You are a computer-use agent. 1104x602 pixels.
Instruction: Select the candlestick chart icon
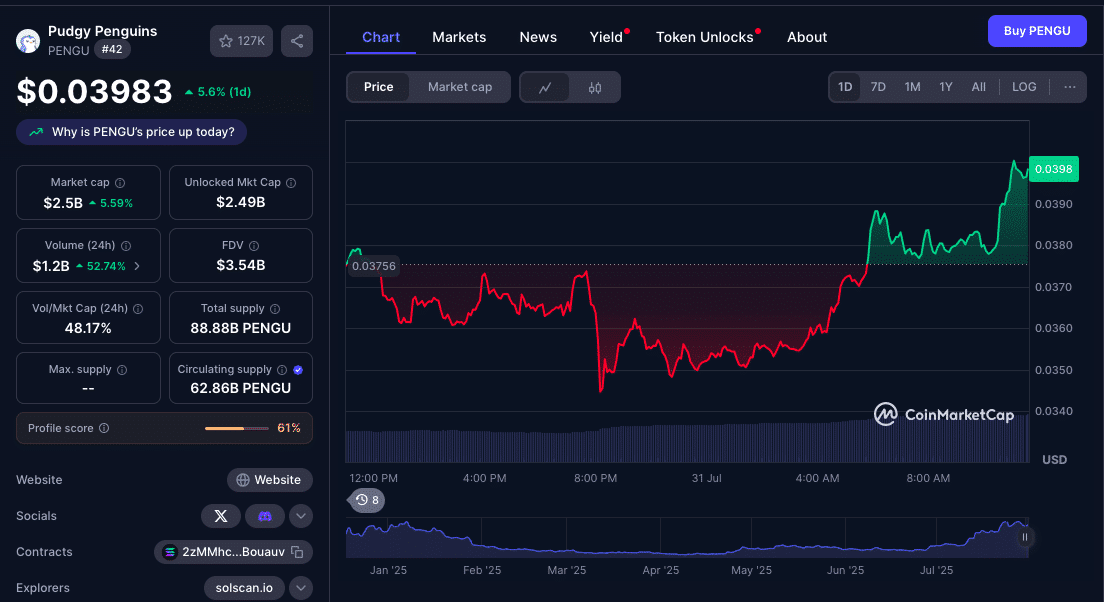[595, 87]
